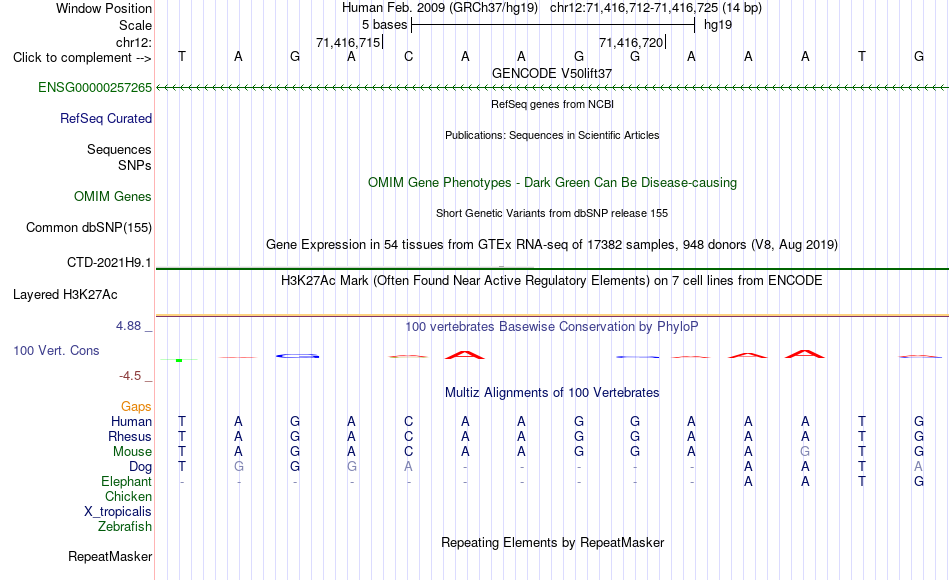Click the H3K27Ac signal baseline
This screenshot has height=580, width=950.
click(552, 316)
